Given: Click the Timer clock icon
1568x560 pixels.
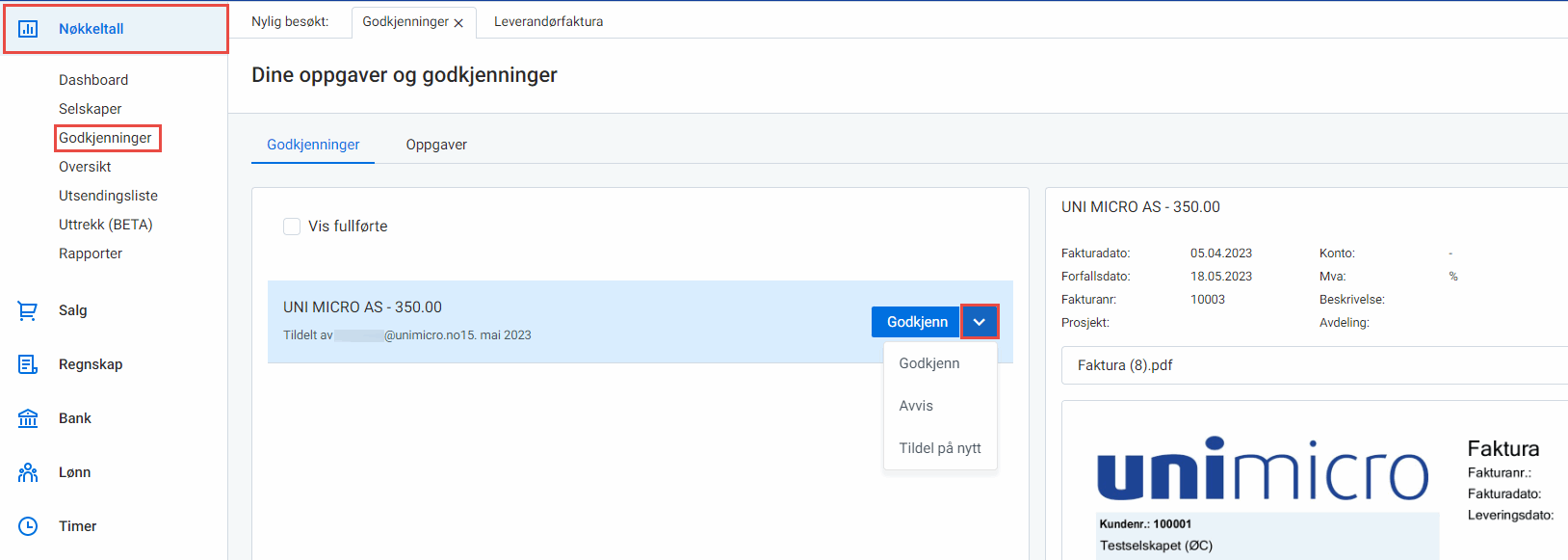Looking at the screenshot, I should (x=28, y=526).
